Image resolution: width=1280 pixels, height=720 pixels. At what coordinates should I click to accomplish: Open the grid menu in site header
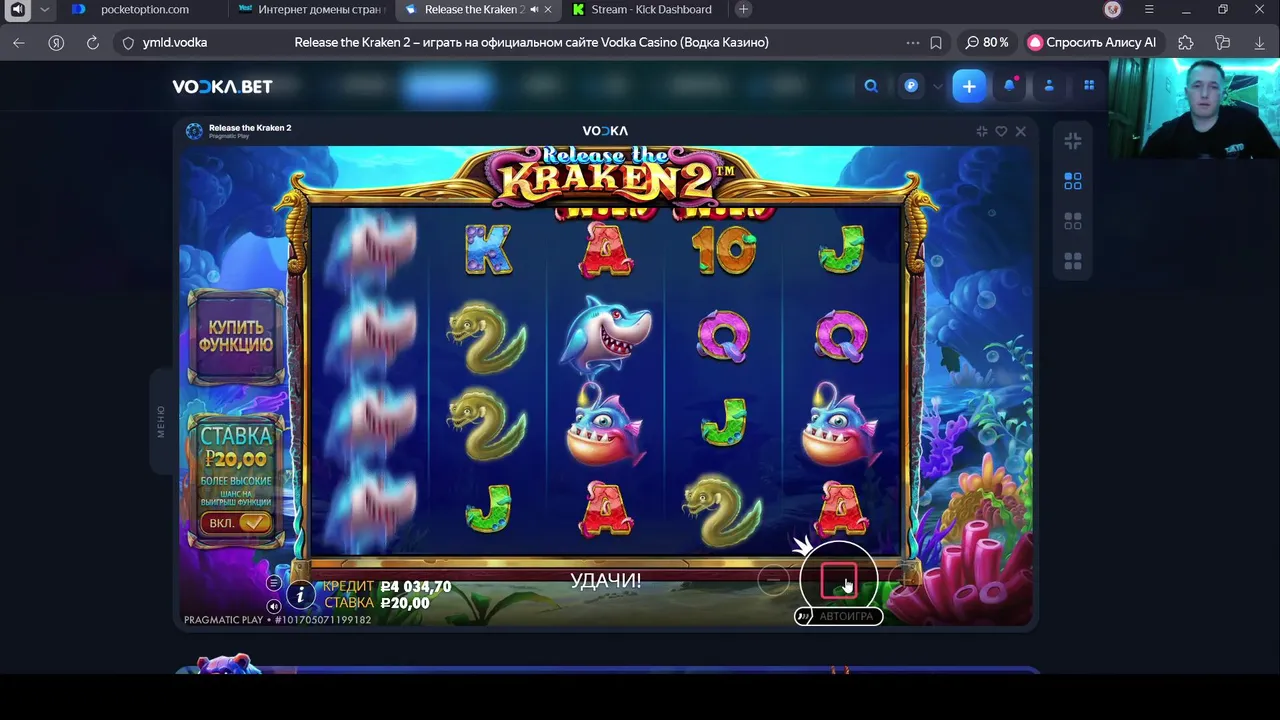tap(1089, 86)
